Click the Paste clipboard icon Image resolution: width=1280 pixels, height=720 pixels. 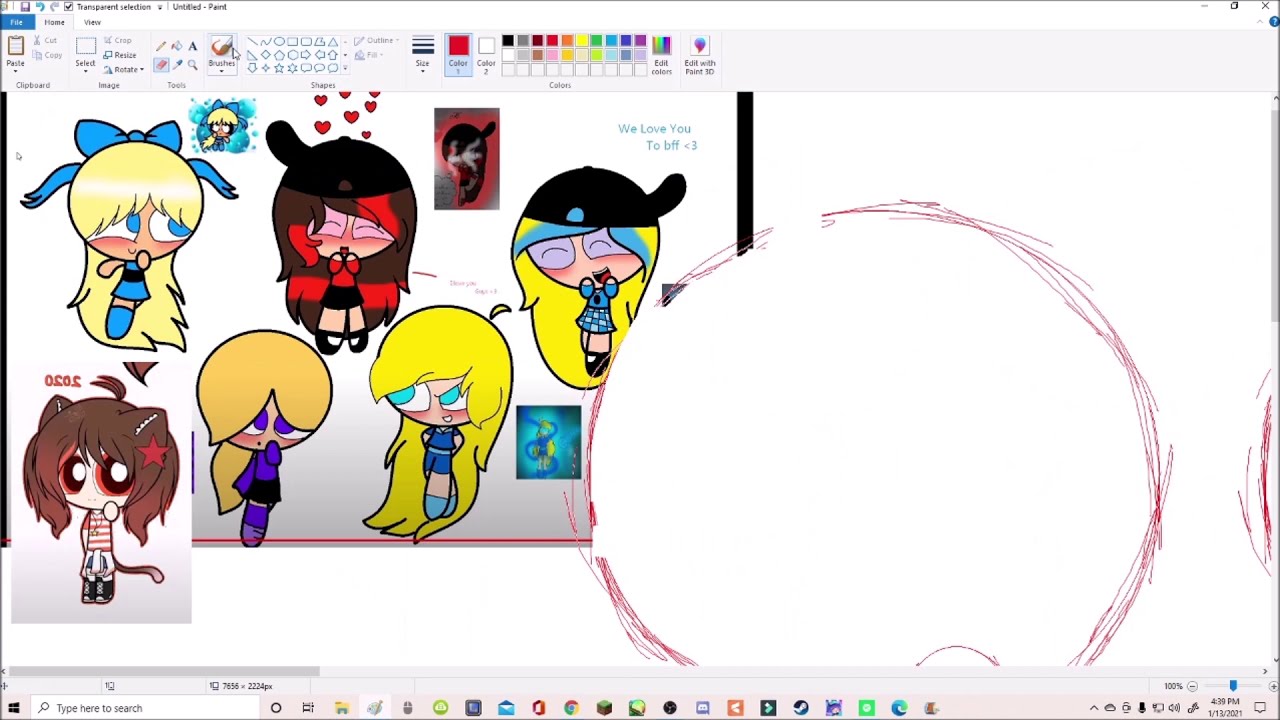point(16,45)
